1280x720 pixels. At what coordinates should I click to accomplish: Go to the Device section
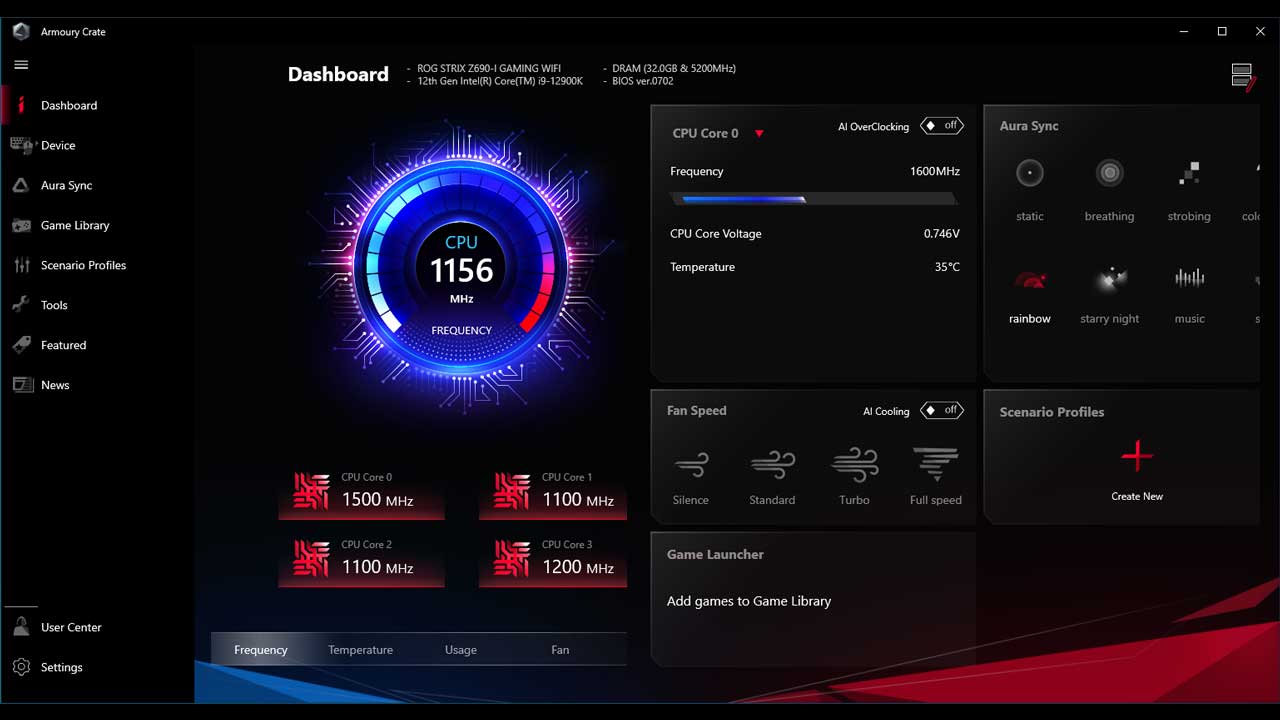pos(58,145)
